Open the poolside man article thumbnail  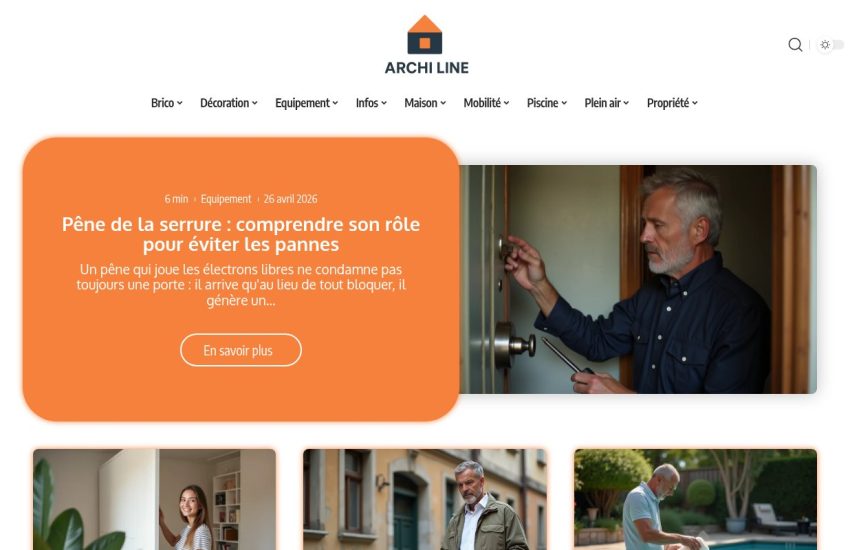point(696,499)
